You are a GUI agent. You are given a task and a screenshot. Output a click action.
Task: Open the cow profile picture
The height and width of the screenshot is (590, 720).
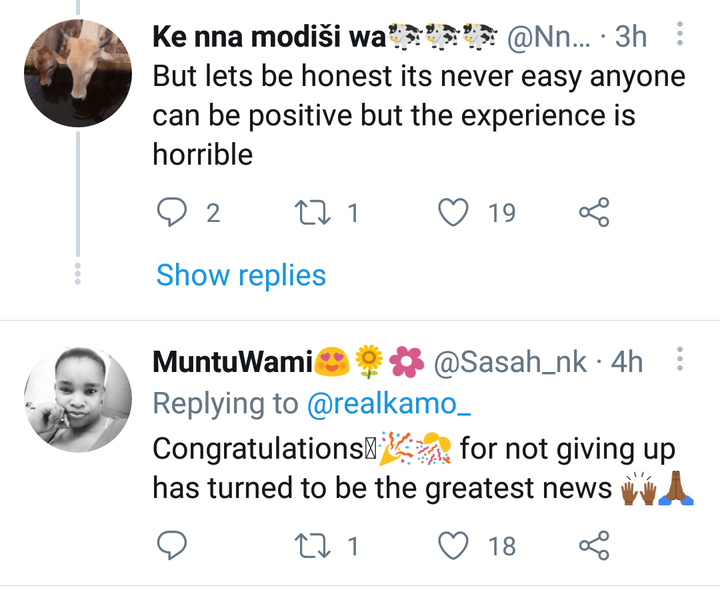click(x=78, y=73)
